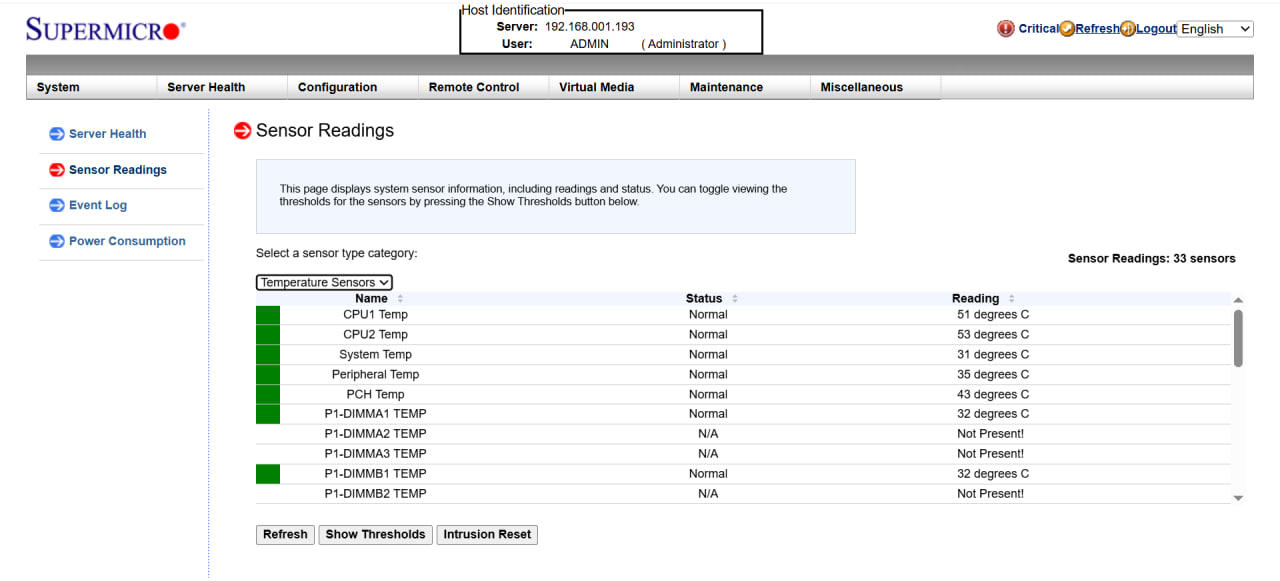The image size is (1280, 581).
Task: Click the green status swatch for CPU1 Temp
Action: click(x=268, y=315)
